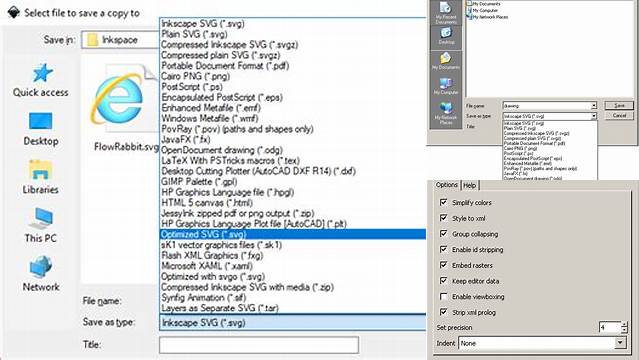The width and height of the screenshot is (639, 360).
Task: Toggle the Group collapsing checkbox
Action: click(x=443, y=234)
